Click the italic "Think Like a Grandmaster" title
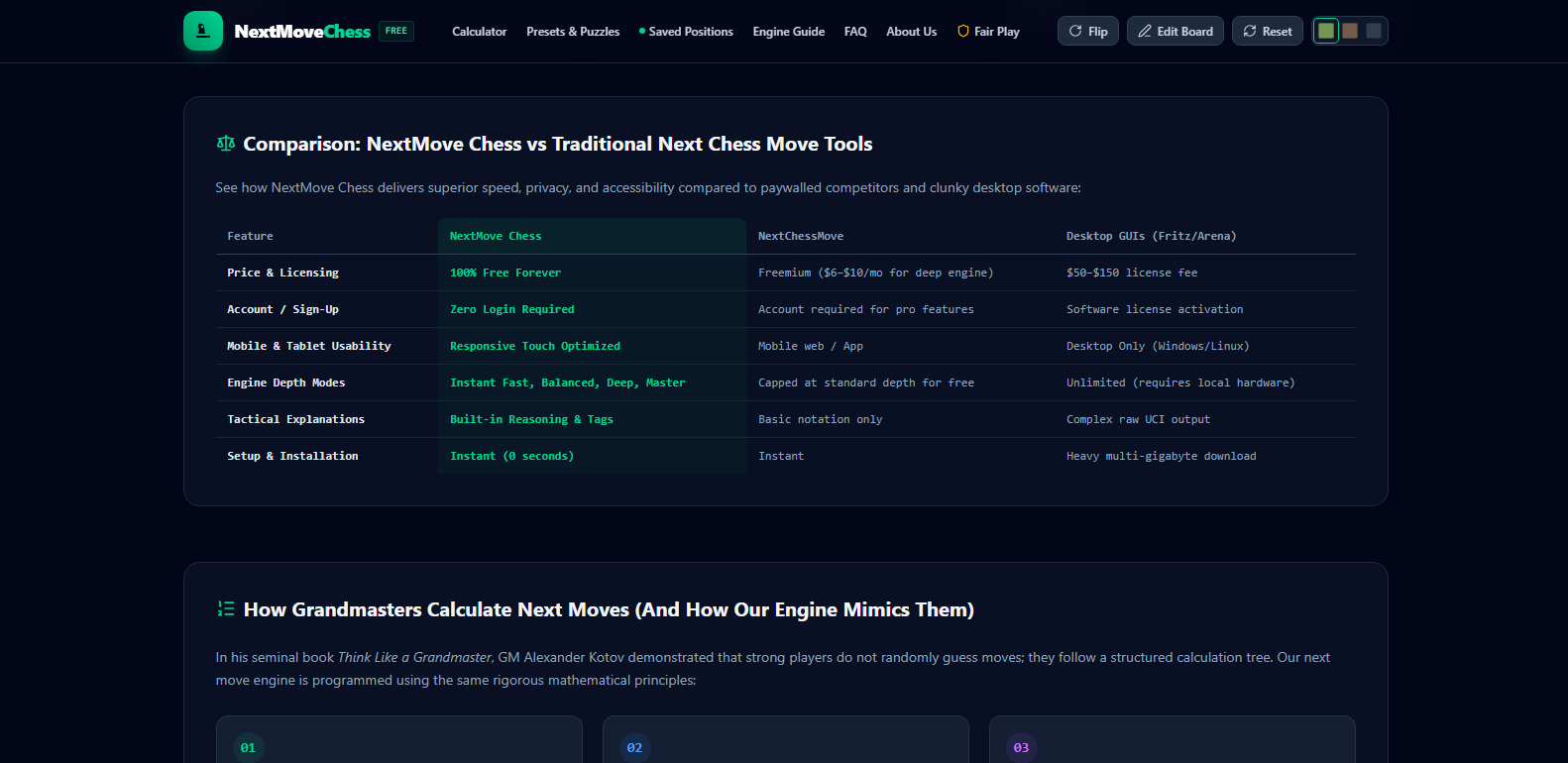This screenshot has height=763, width=1568. (x=414, y=657)
